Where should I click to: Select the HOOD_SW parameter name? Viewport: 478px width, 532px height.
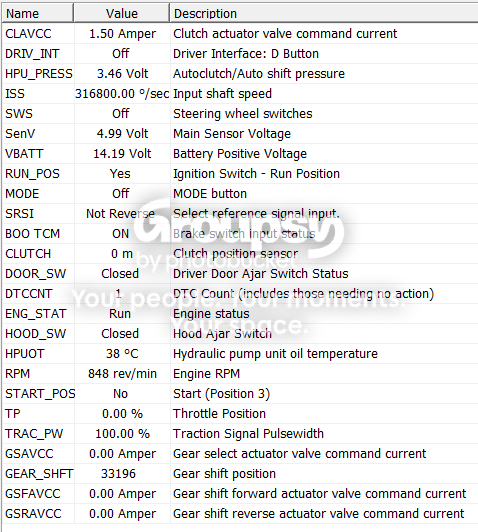36,334
